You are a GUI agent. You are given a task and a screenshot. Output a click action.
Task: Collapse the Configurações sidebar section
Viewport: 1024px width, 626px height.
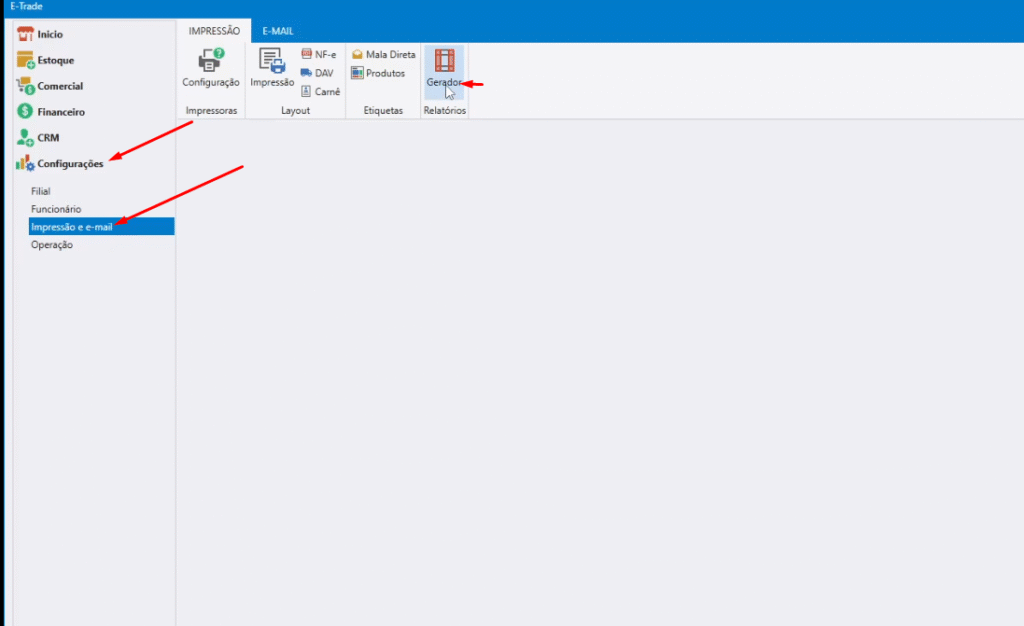click(70, 164)
